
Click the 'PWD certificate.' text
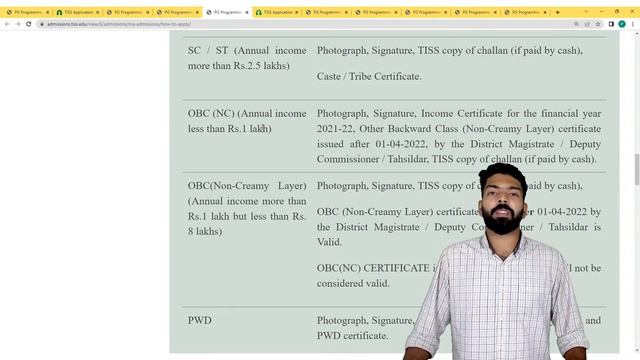[x=352, y=336]
